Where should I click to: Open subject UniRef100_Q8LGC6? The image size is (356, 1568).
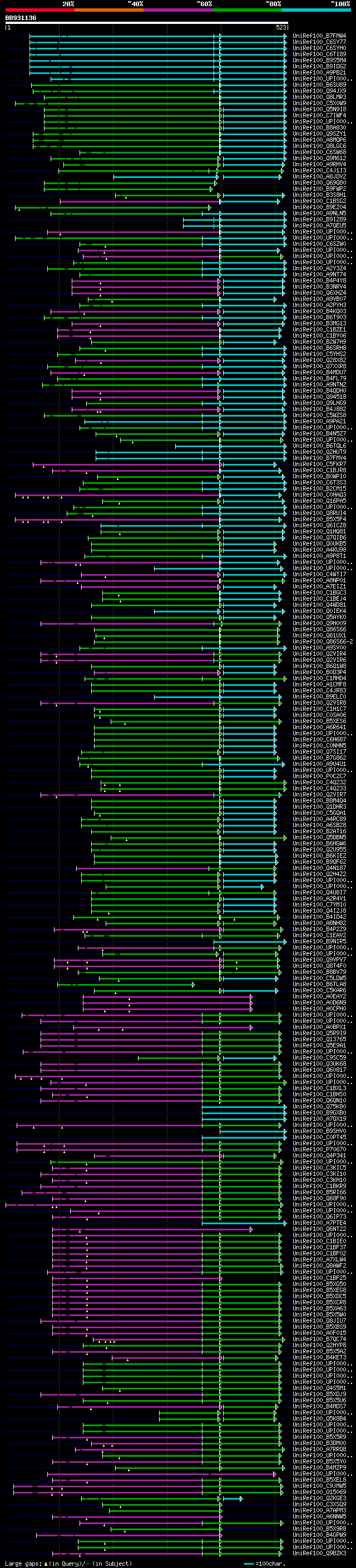pos(319,146)
